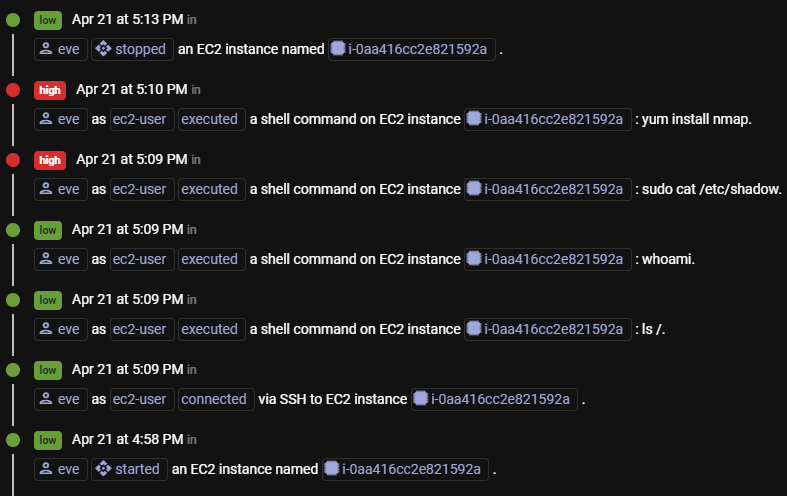Click the timestamp Apr 21 at 5:13 PM
The width and height of the screenshot is (787, 496).
pyautogui.click(x=127, y=20)
